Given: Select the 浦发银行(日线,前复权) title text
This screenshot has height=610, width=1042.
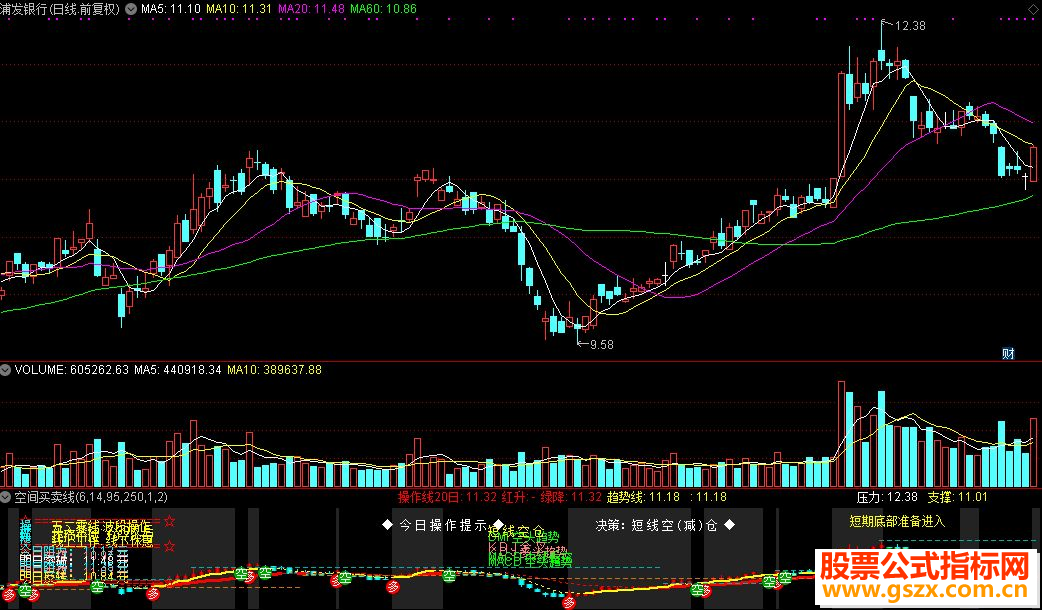Looking at the screenshot, I should click(60, 9).
